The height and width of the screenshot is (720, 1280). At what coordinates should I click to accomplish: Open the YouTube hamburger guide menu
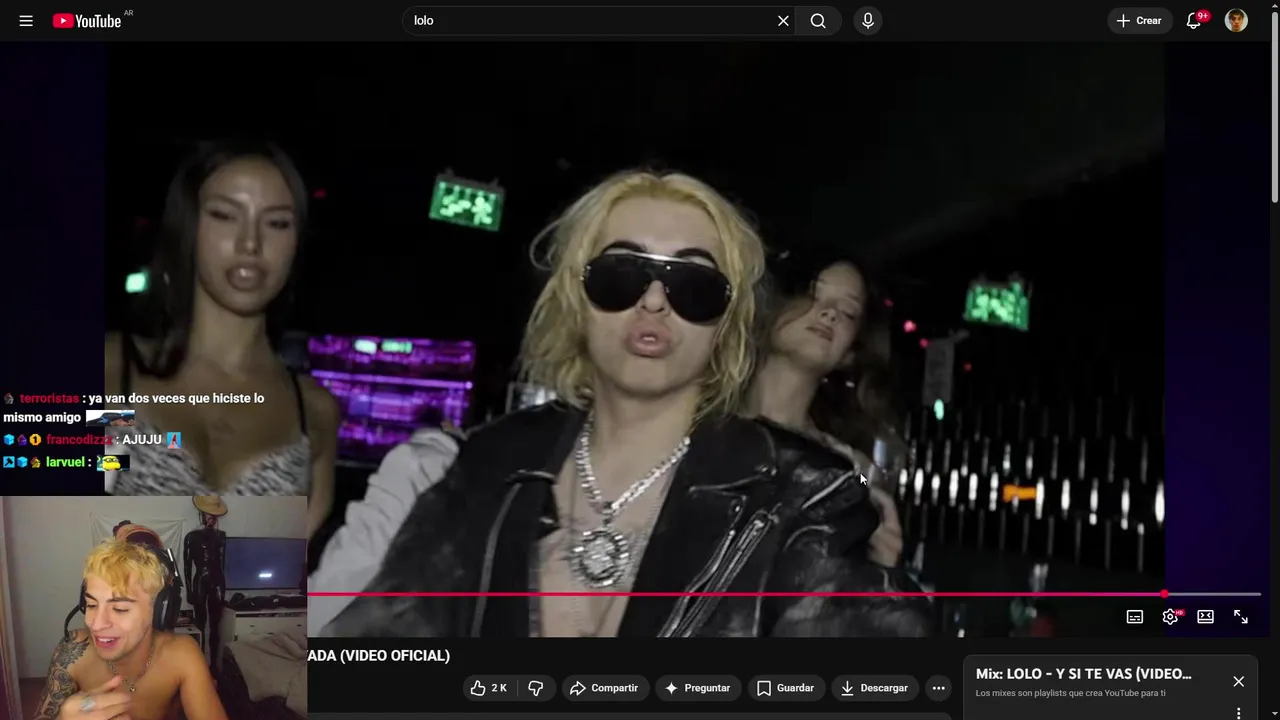pos(26,21)
